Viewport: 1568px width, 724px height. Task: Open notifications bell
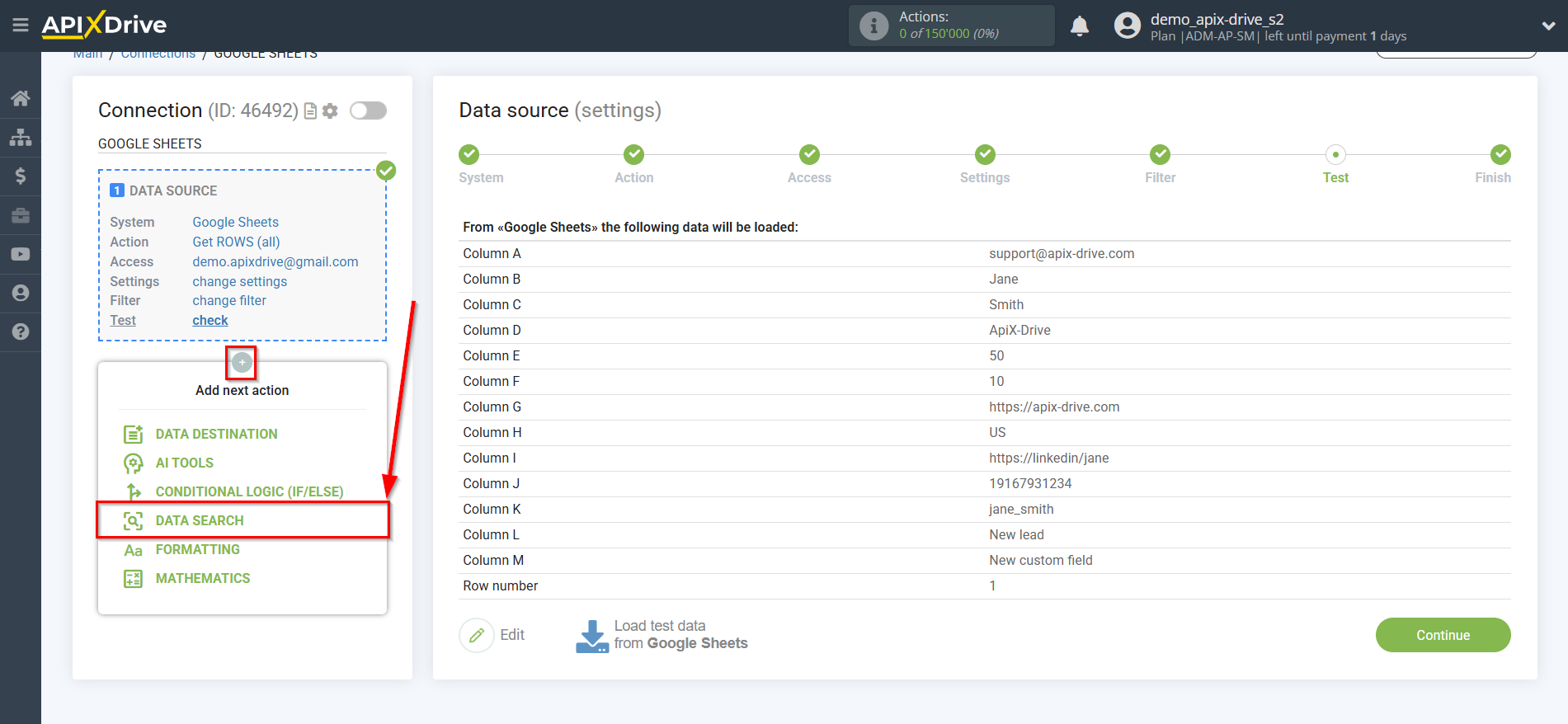point(1079,26)
